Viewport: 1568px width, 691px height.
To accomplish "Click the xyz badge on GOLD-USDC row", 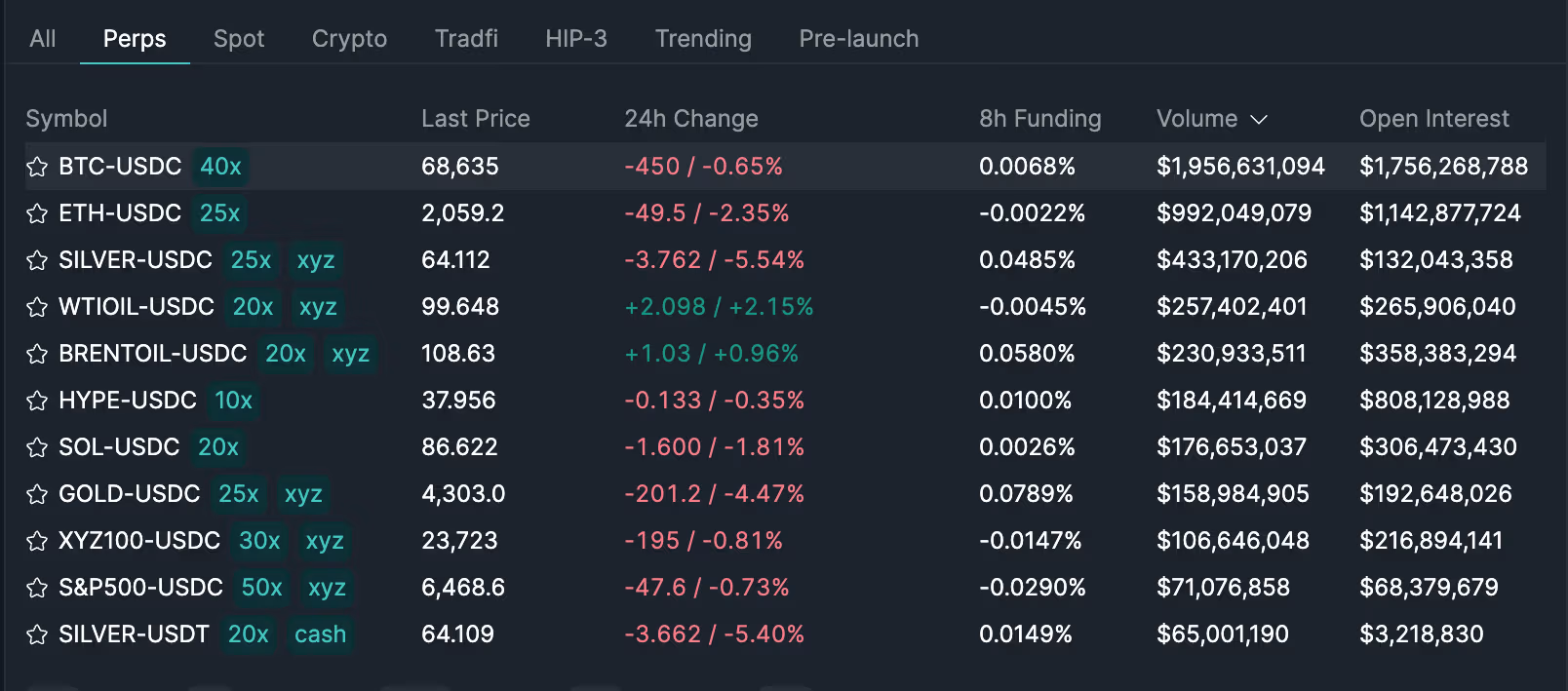I will [303, 494].
